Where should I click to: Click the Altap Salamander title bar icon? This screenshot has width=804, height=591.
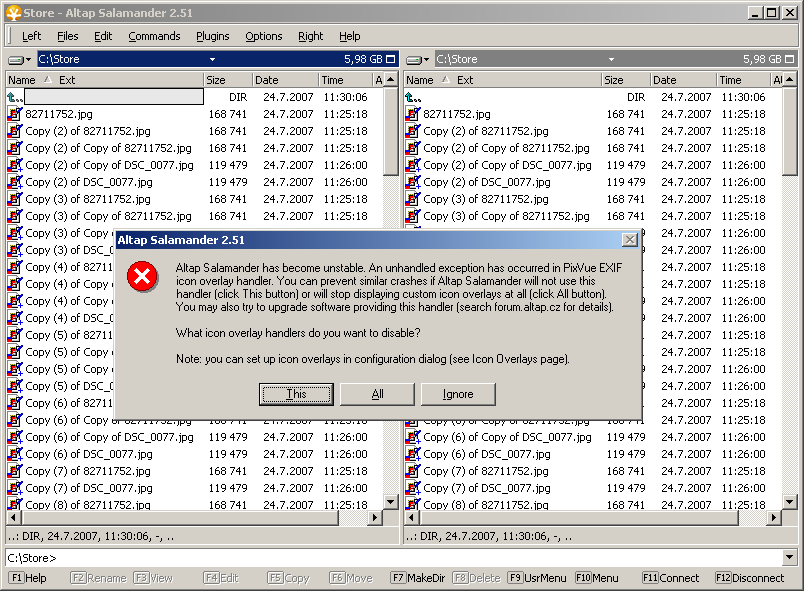tap(14, 13)
